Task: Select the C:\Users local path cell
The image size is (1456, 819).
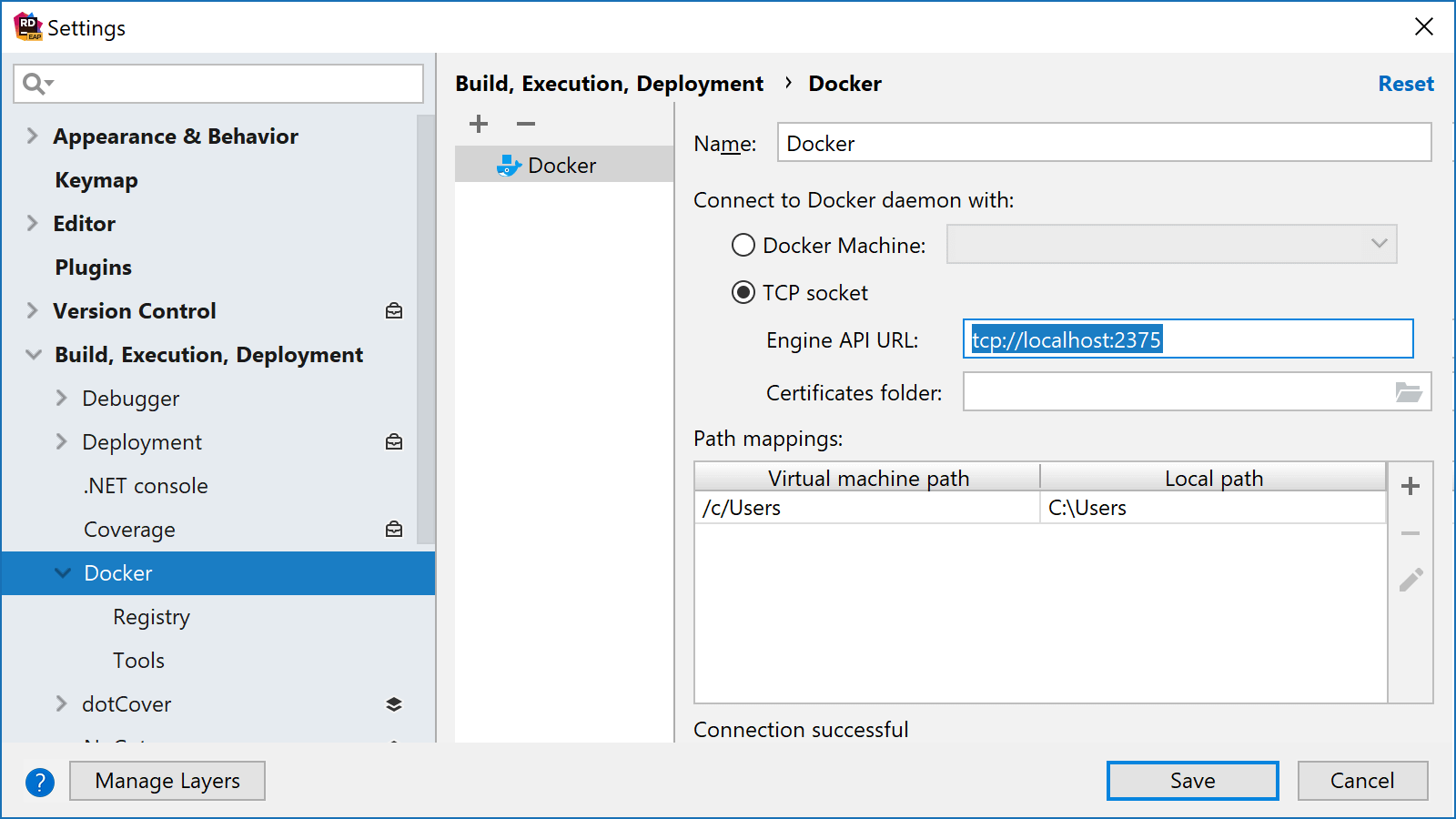Action: tap(1213, 508)
